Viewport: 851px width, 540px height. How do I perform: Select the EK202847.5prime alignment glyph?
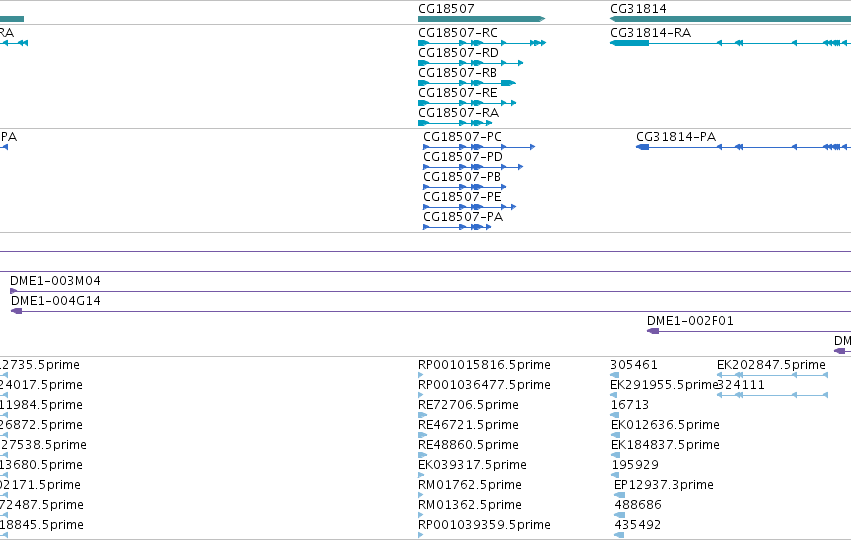click(772, 375)
